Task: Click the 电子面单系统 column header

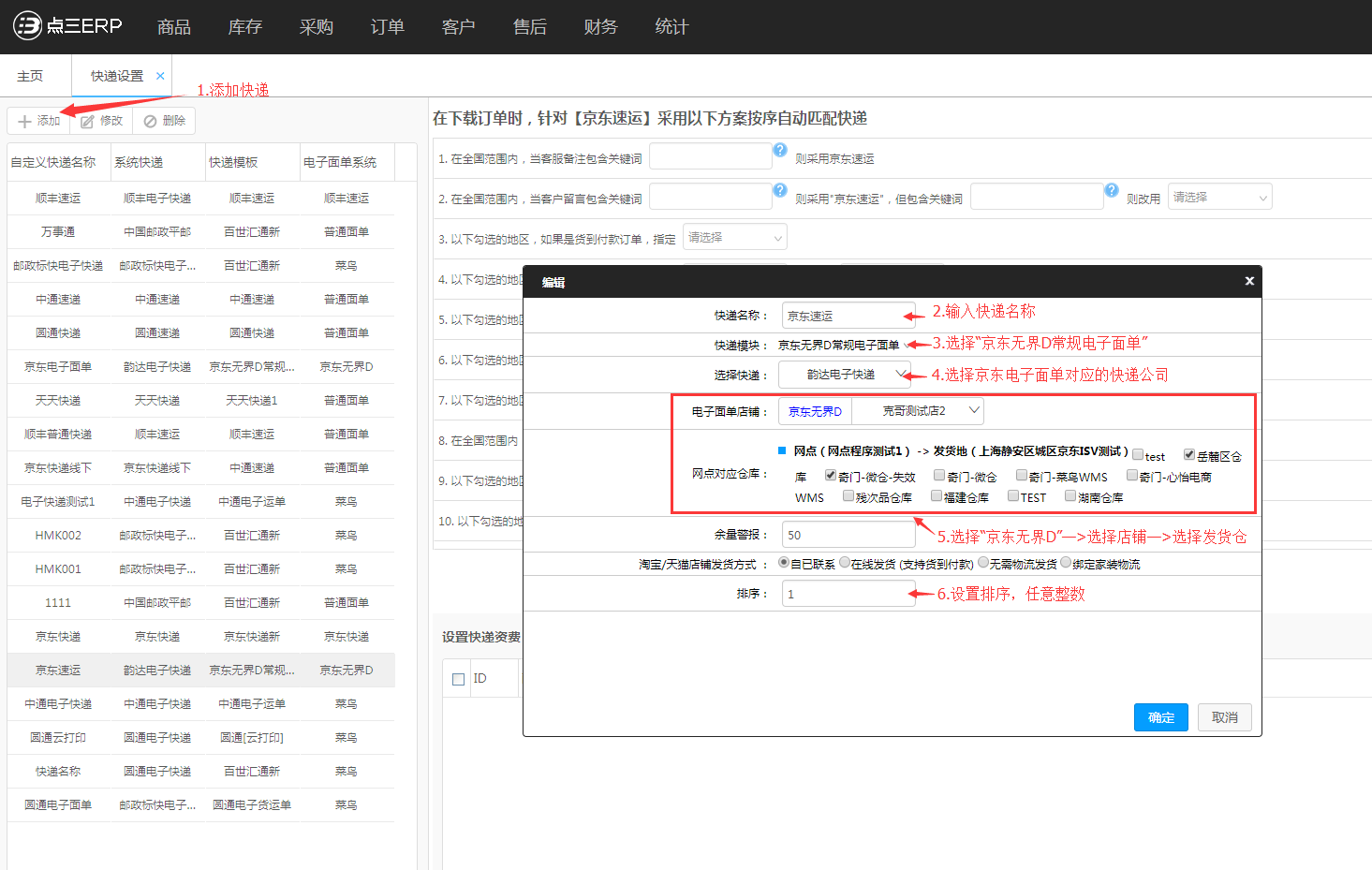Action: pos(347,162)
